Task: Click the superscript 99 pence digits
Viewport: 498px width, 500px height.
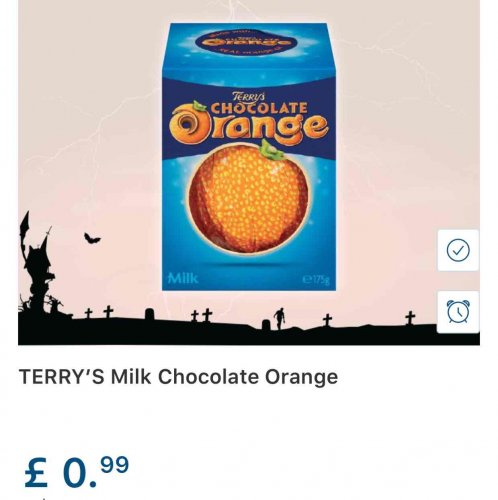Action: (x=114, y=465)
